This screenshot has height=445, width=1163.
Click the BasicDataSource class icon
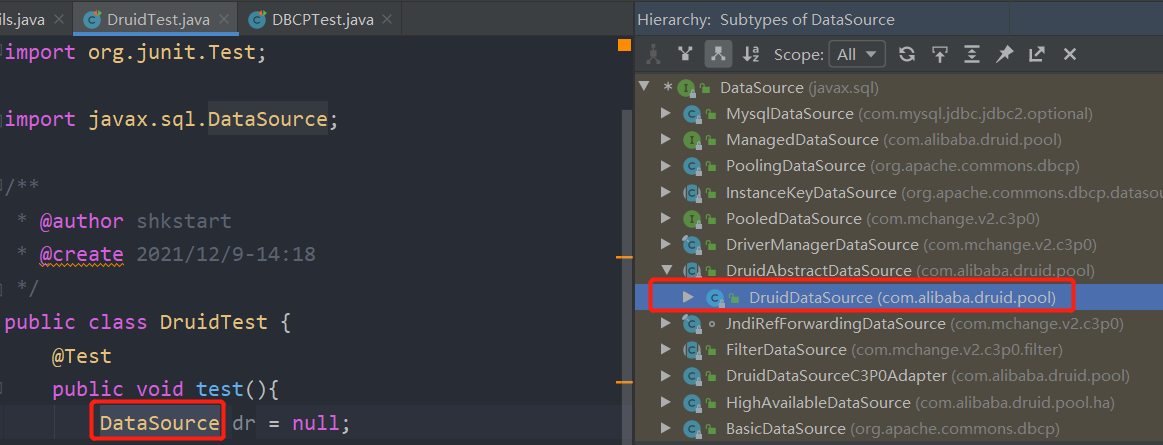(x=692, y=429)
